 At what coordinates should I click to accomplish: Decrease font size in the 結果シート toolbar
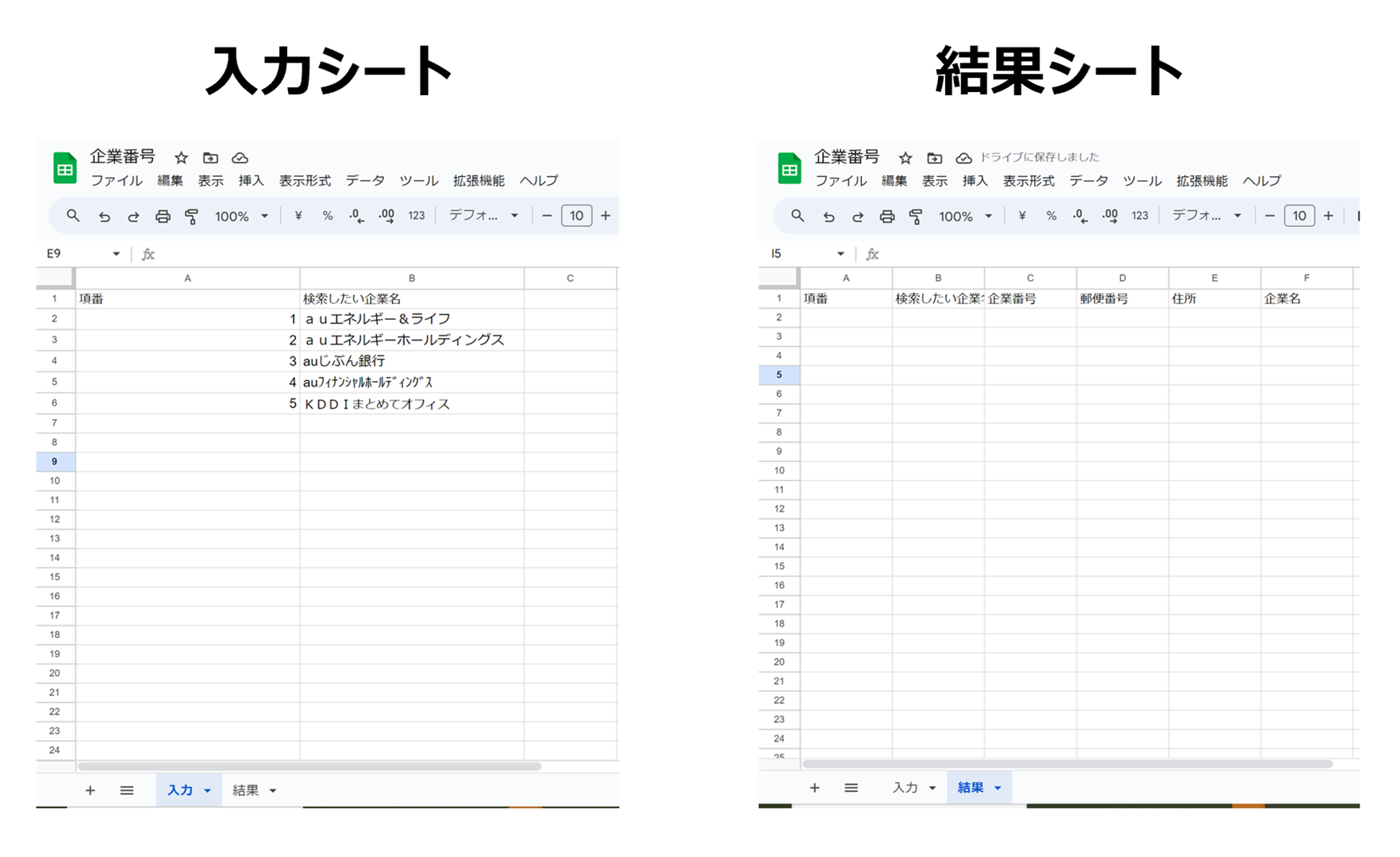[x=1270, y=216]
